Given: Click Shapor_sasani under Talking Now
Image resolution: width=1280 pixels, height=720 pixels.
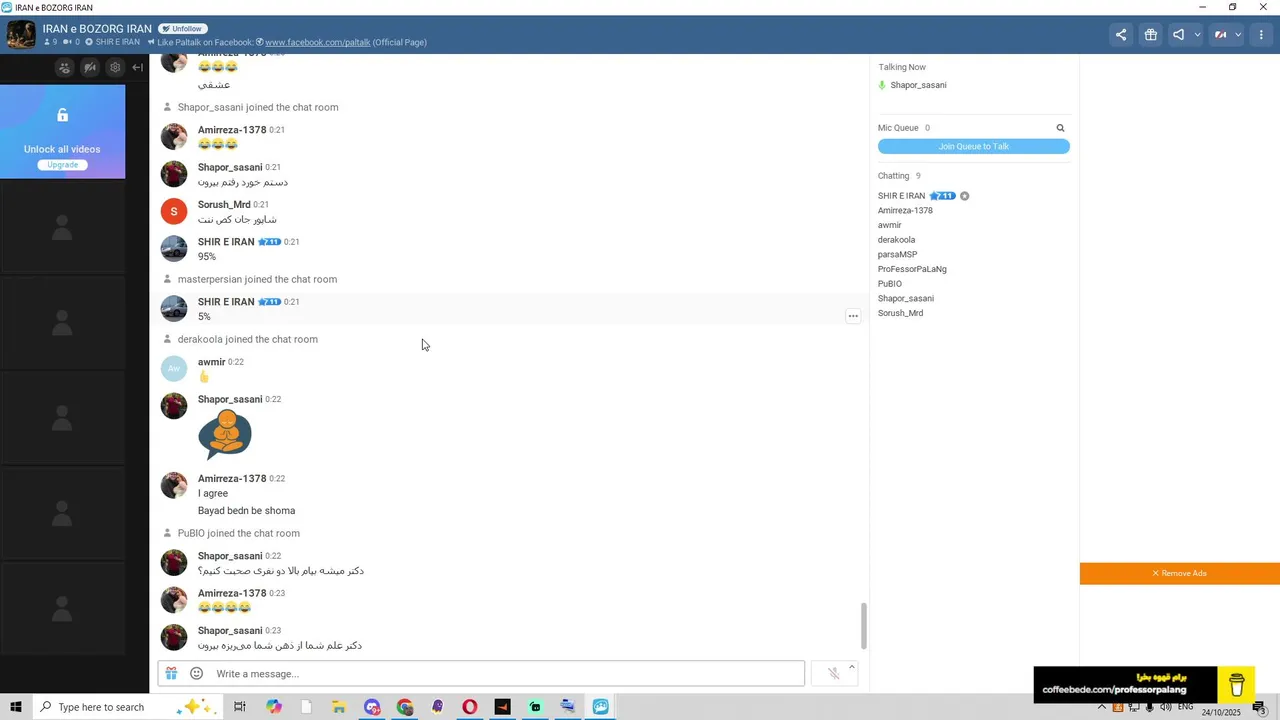Looking at the screenshot, I should pos(918,85).
